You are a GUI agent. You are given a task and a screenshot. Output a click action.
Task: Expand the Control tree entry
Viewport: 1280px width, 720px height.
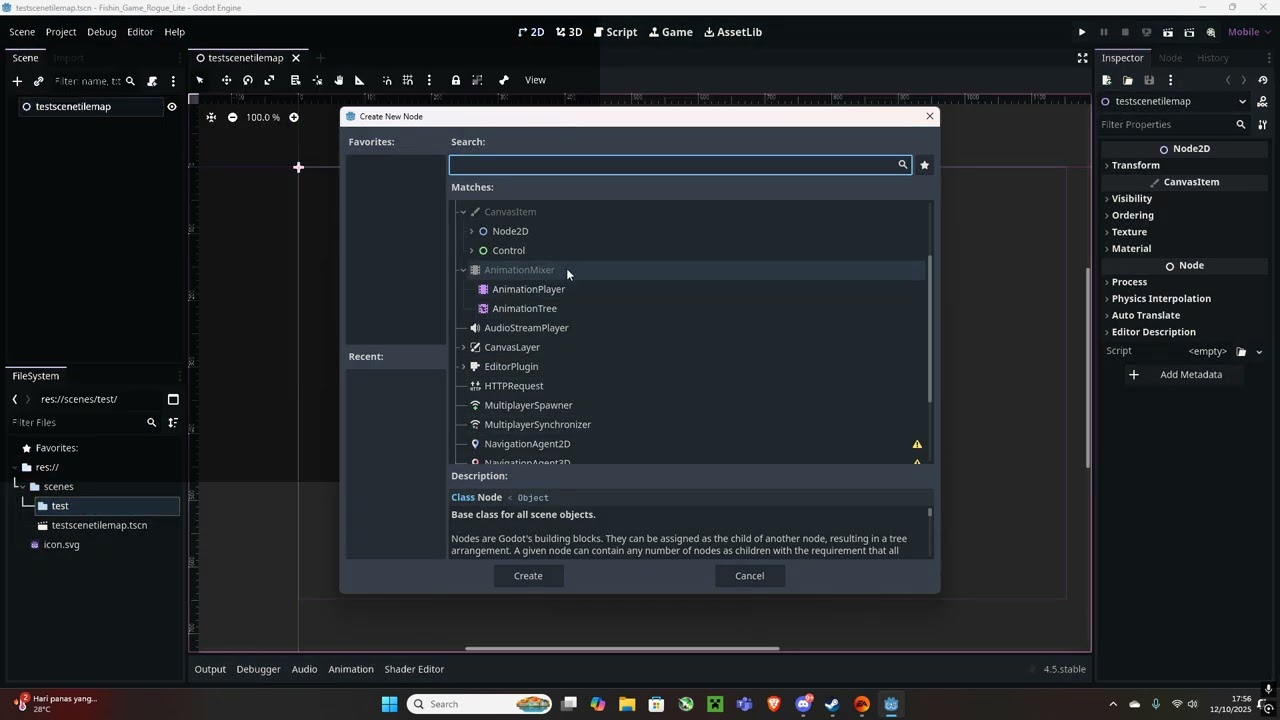pos(471,251)
